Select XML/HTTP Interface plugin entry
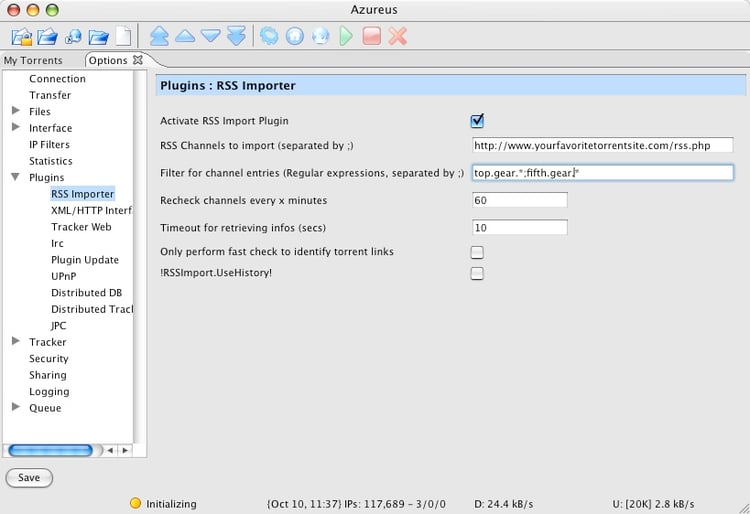The width and height of the screenshot is (750, 514). pyautogui.click(x=91, y=210)
